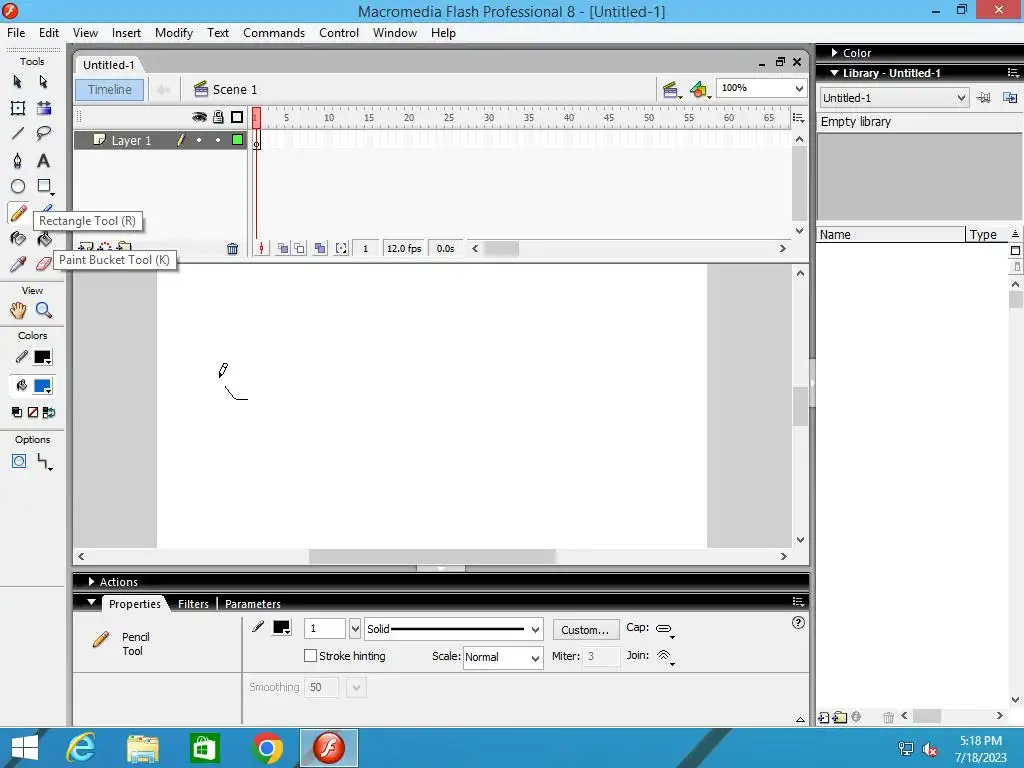Launch Google Chrome from the taskbar
Screen dimensions: 1024x768
(267, 748)
